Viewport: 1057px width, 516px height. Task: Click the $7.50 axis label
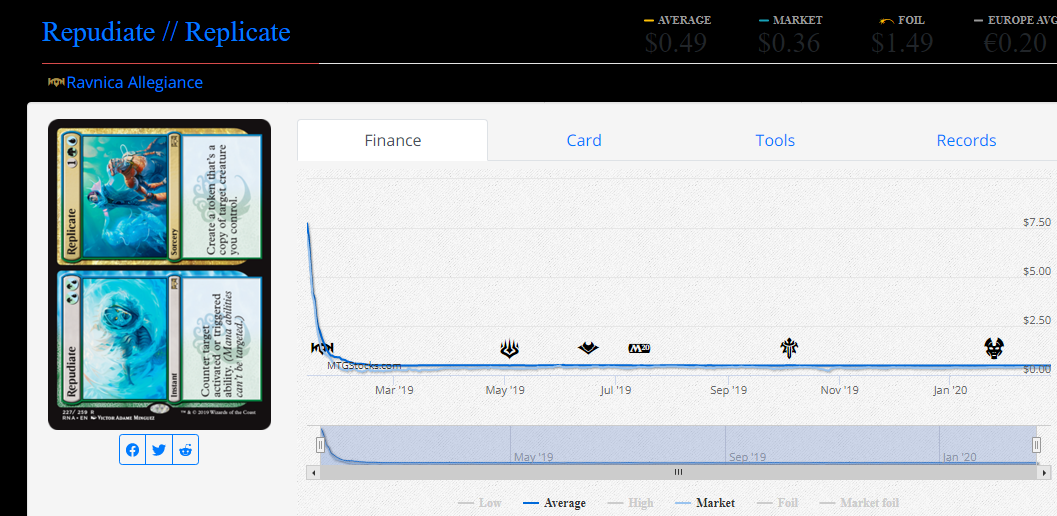[x=1037, y=222]
